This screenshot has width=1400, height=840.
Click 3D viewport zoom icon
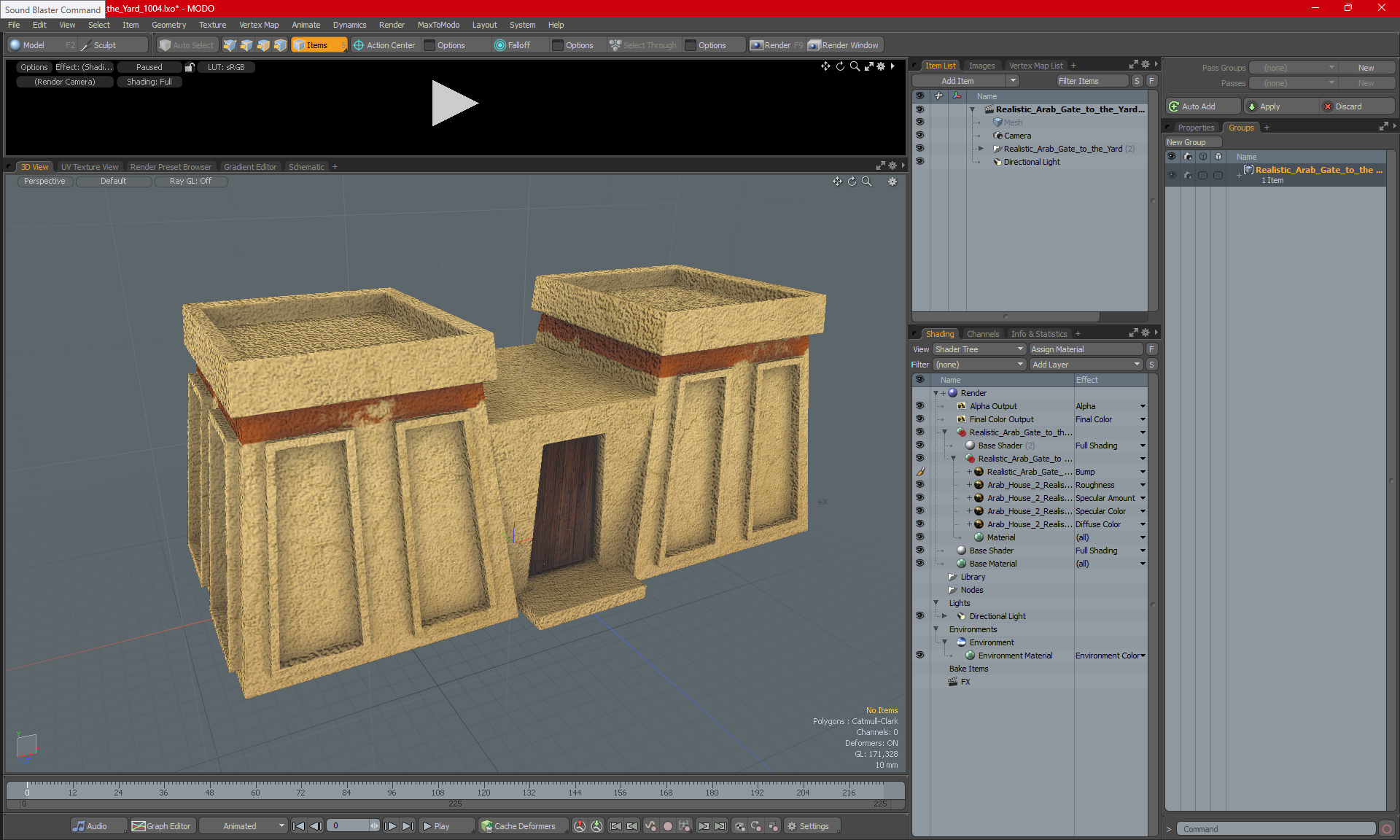click(x=866, y=182)
